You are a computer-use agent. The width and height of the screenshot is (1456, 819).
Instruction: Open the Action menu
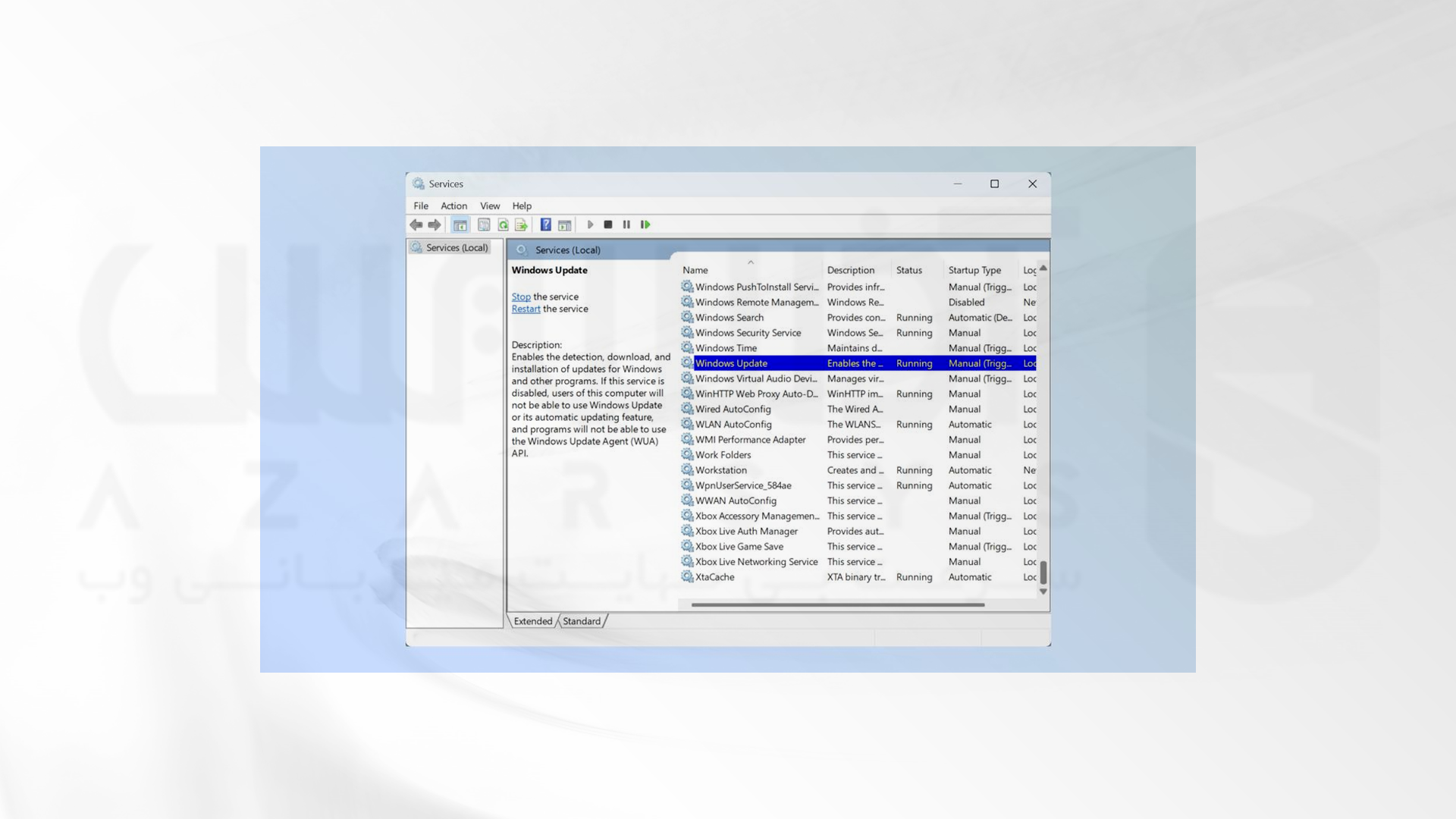pyautogui.click(x=454, y=205)
